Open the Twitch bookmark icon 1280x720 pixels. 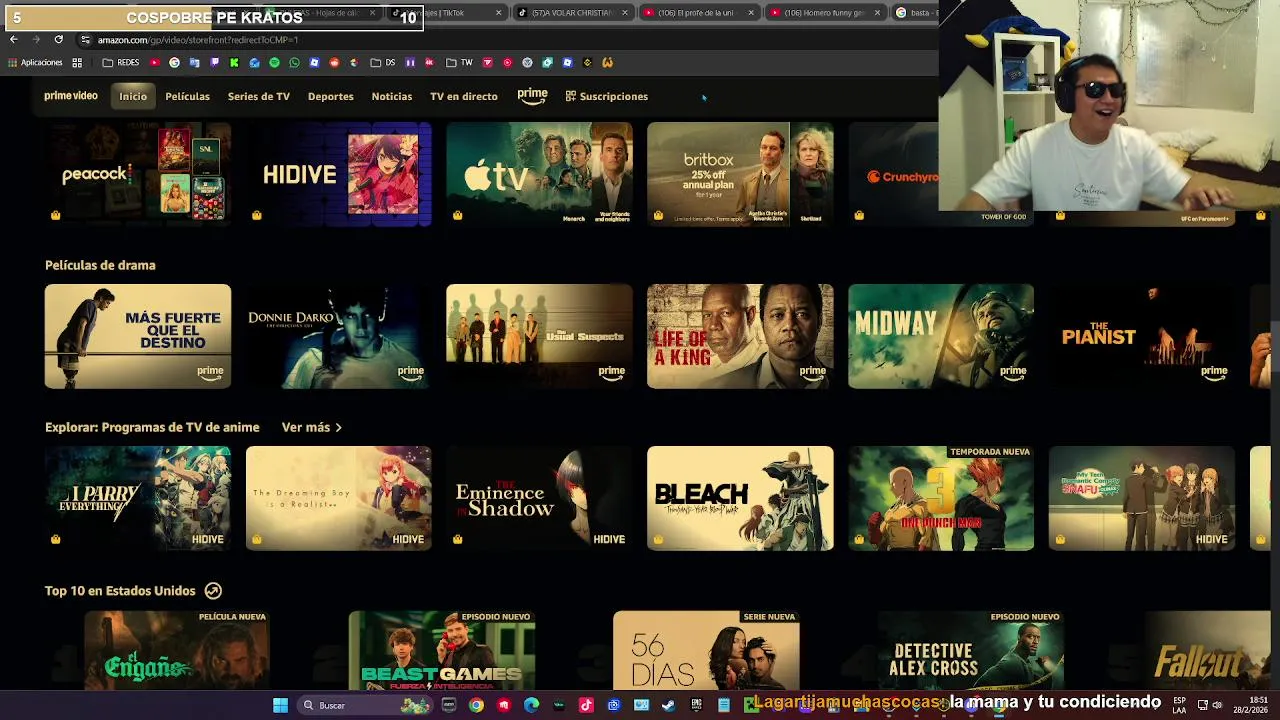click(214, 62)
